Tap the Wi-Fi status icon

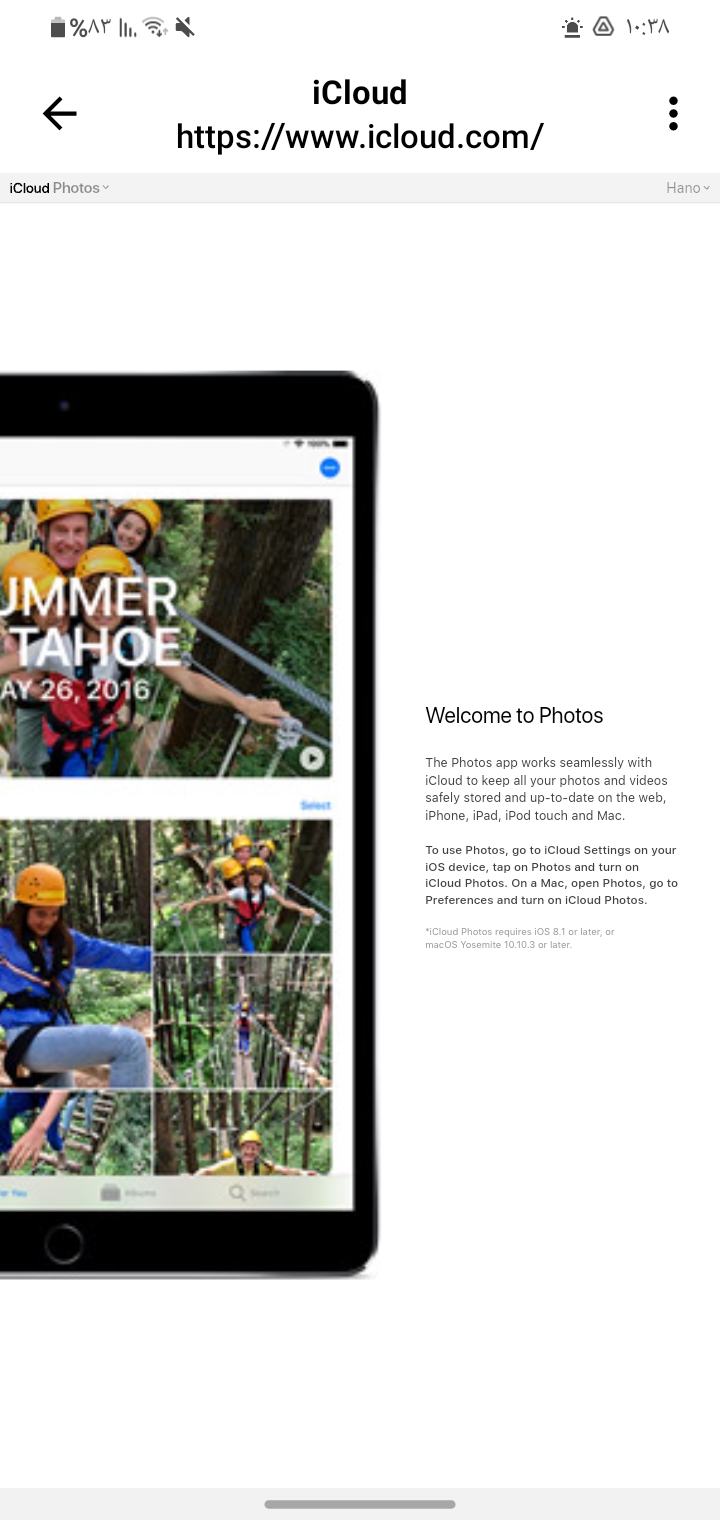(x=155, y=27)
